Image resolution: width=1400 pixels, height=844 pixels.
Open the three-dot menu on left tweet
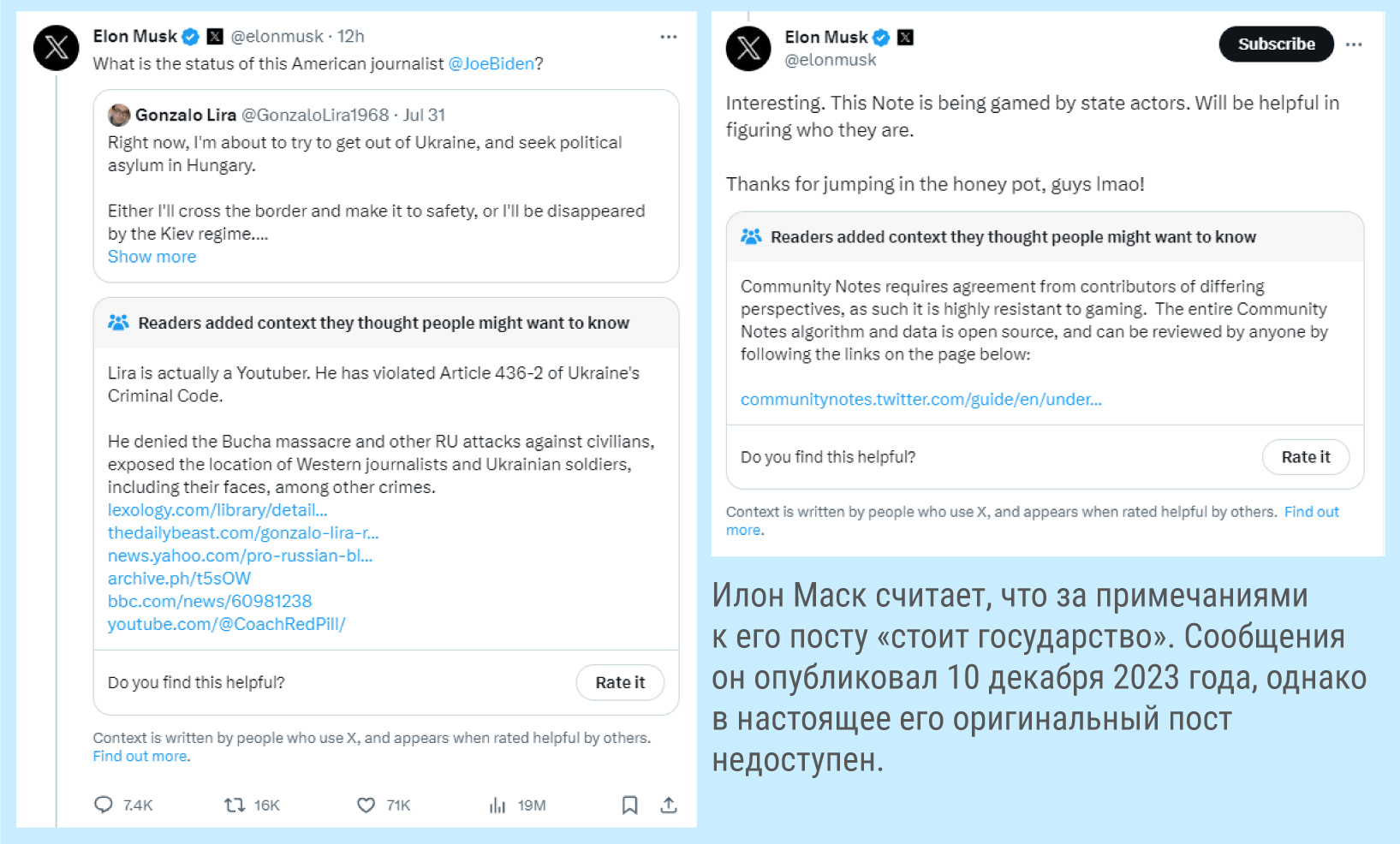[669, 36]
